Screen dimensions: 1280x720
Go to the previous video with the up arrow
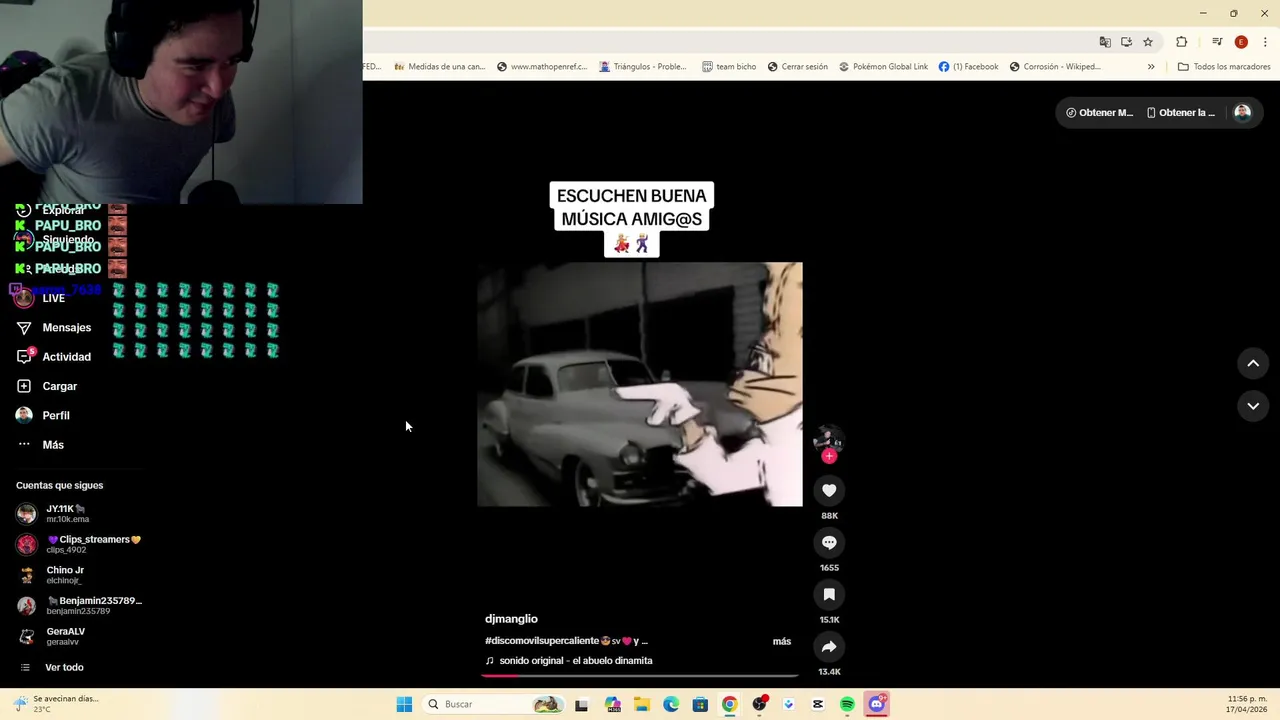(x=1253, y=364)
